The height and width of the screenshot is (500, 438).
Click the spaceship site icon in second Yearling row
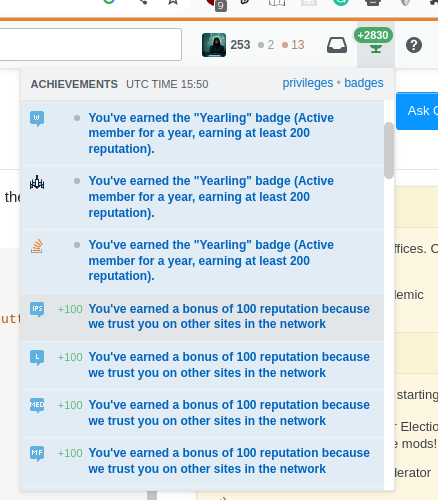(x=37, y=182)
